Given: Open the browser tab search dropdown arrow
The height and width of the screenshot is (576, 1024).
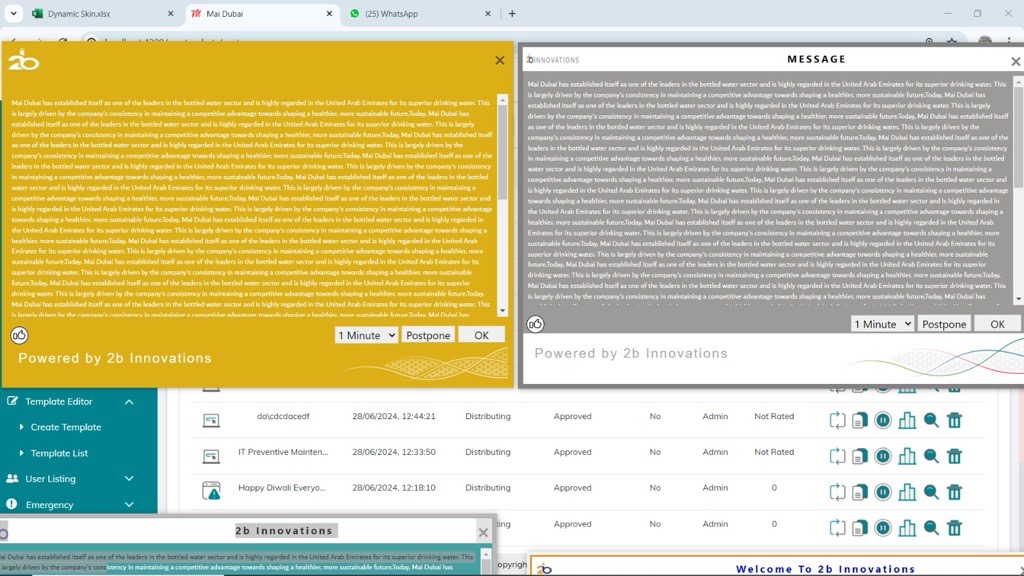Looking at the screenshot, I should pos(13,13).
